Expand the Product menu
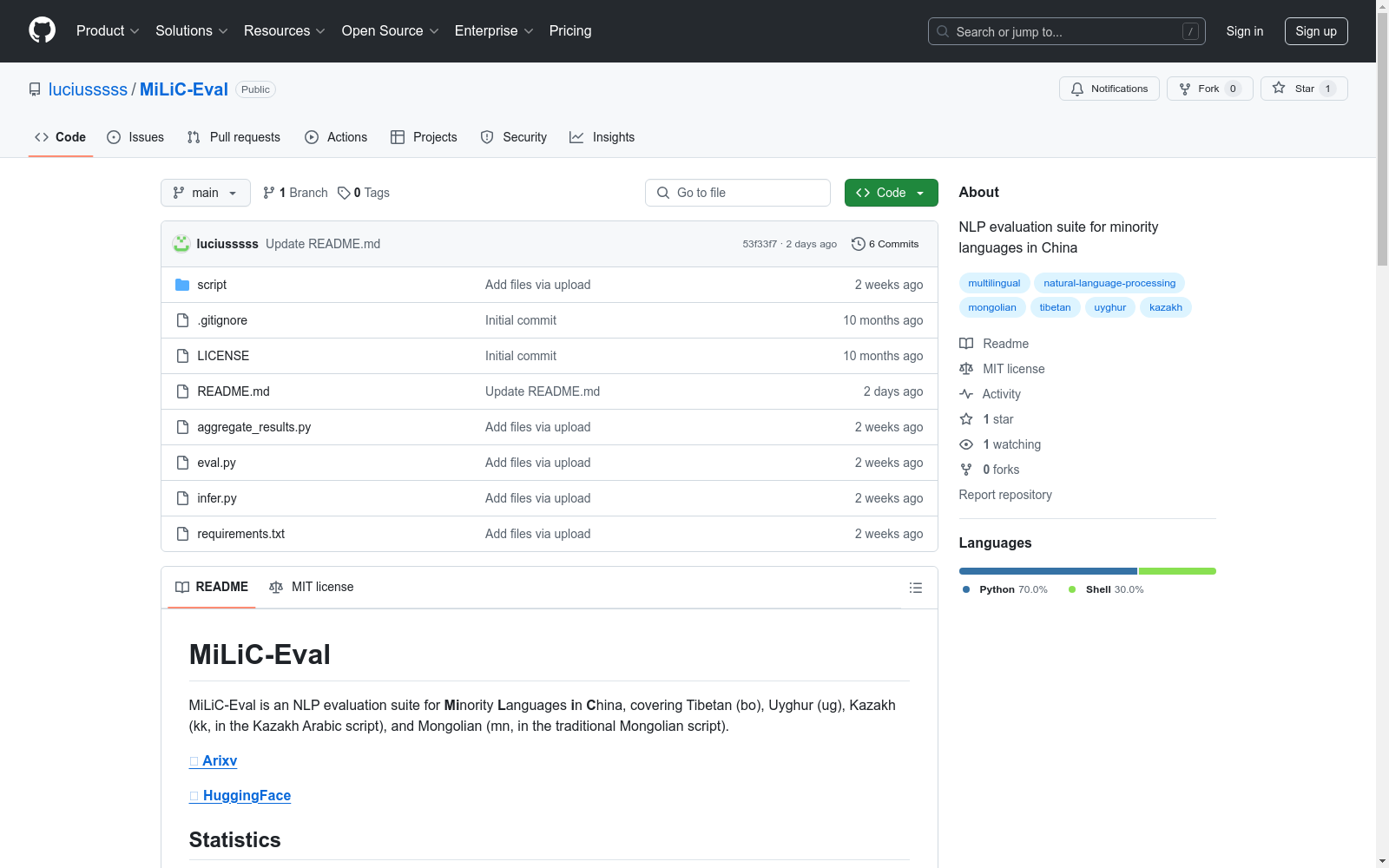Screen dimensions: 1389x868 (108, 31)
